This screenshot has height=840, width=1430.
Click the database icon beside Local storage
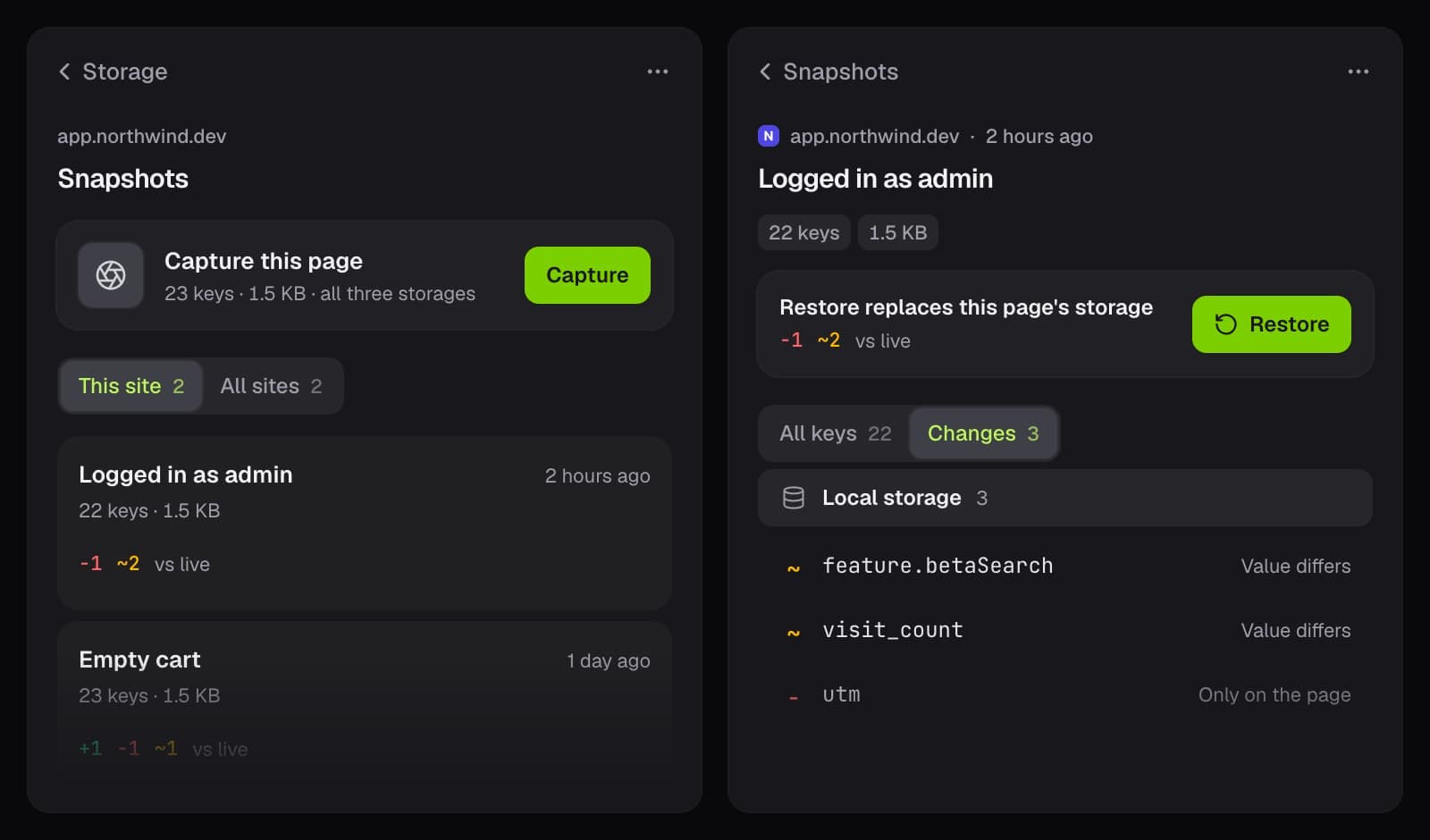[x=794, y=498]
